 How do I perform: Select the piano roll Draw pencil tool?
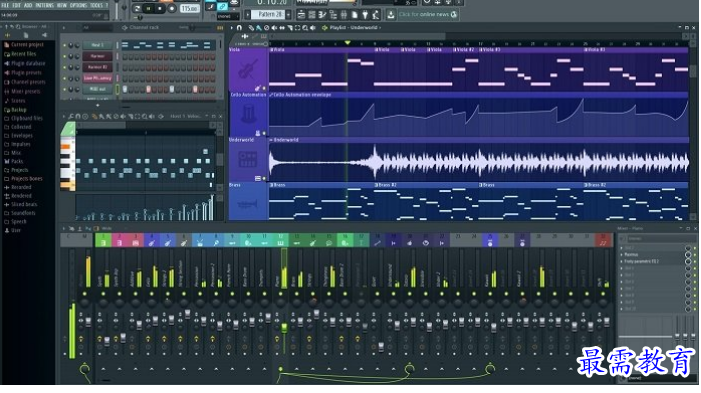click(x=94, y=116)
